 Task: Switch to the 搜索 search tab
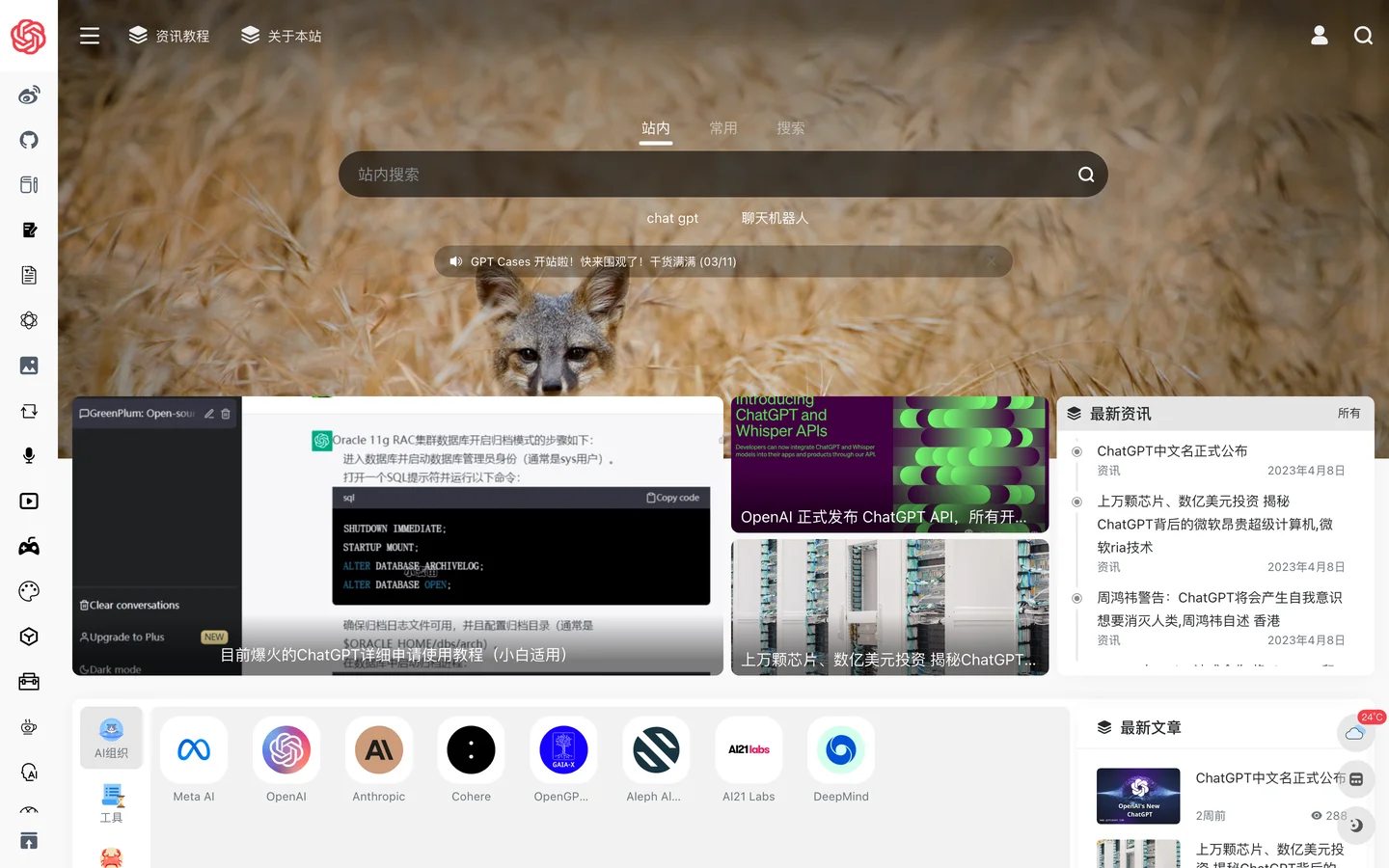[791, 128]
